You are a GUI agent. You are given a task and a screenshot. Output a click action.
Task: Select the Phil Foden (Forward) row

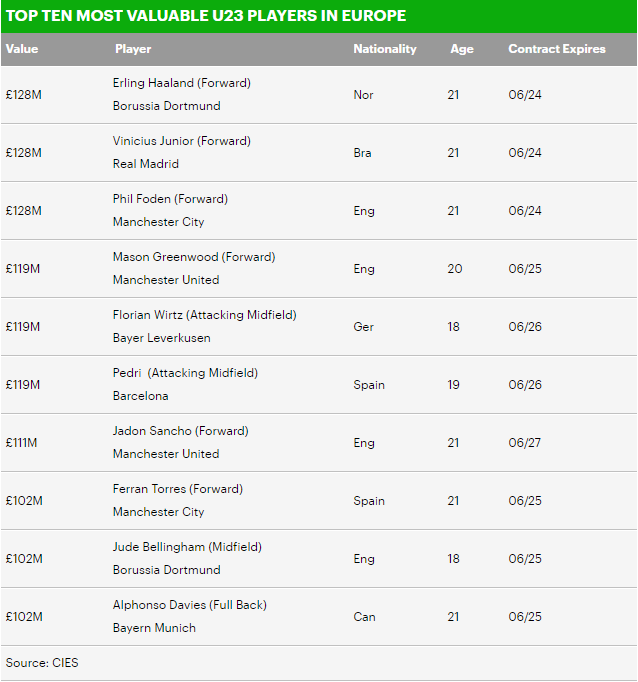[x=170, y=199]
